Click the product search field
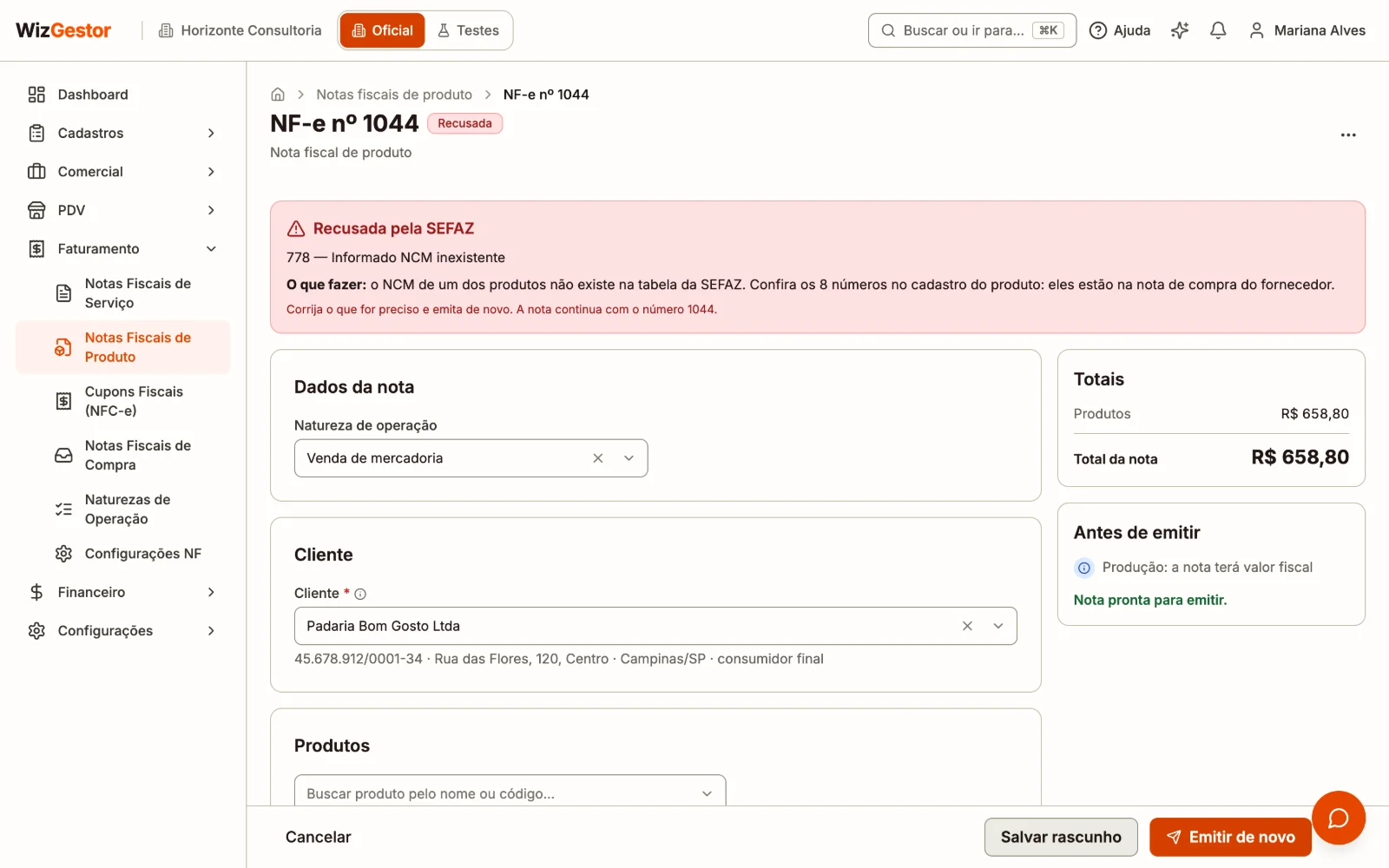 510,792
